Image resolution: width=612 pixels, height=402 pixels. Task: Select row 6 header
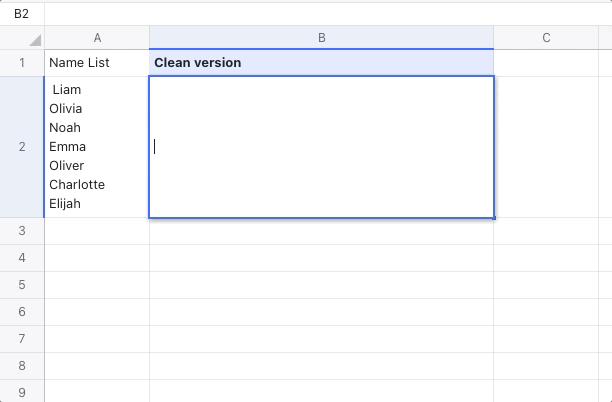(x=22, y=312)
